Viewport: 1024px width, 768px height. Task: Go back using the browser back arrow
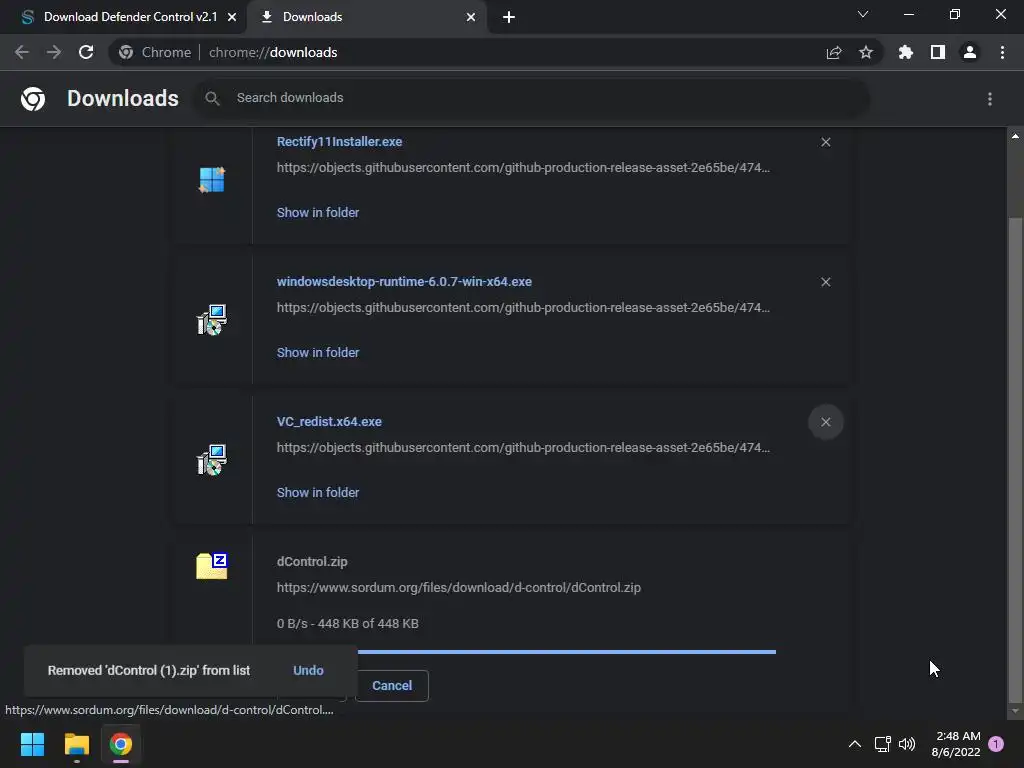(22, 52)
